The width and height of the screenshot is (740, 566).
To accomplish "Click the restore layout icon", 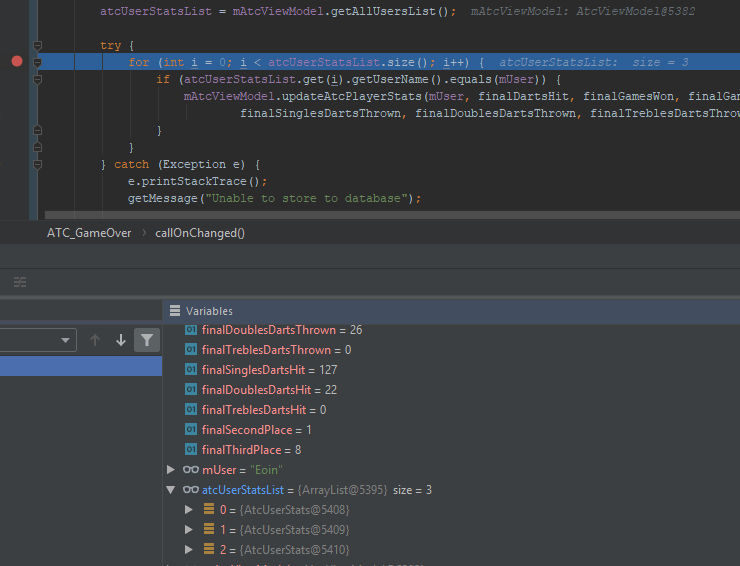I will (20, 282).
